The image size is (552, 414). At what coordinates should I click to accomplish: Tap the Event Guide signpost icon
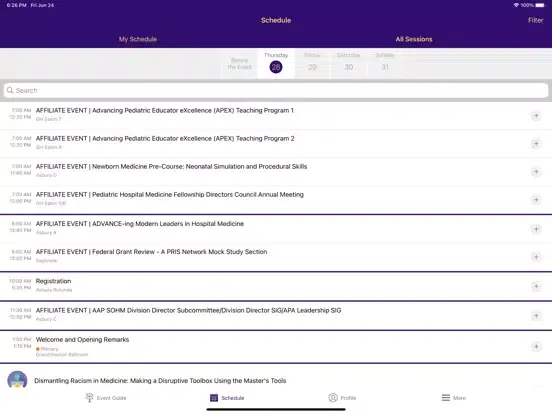[x=89, y=398]
